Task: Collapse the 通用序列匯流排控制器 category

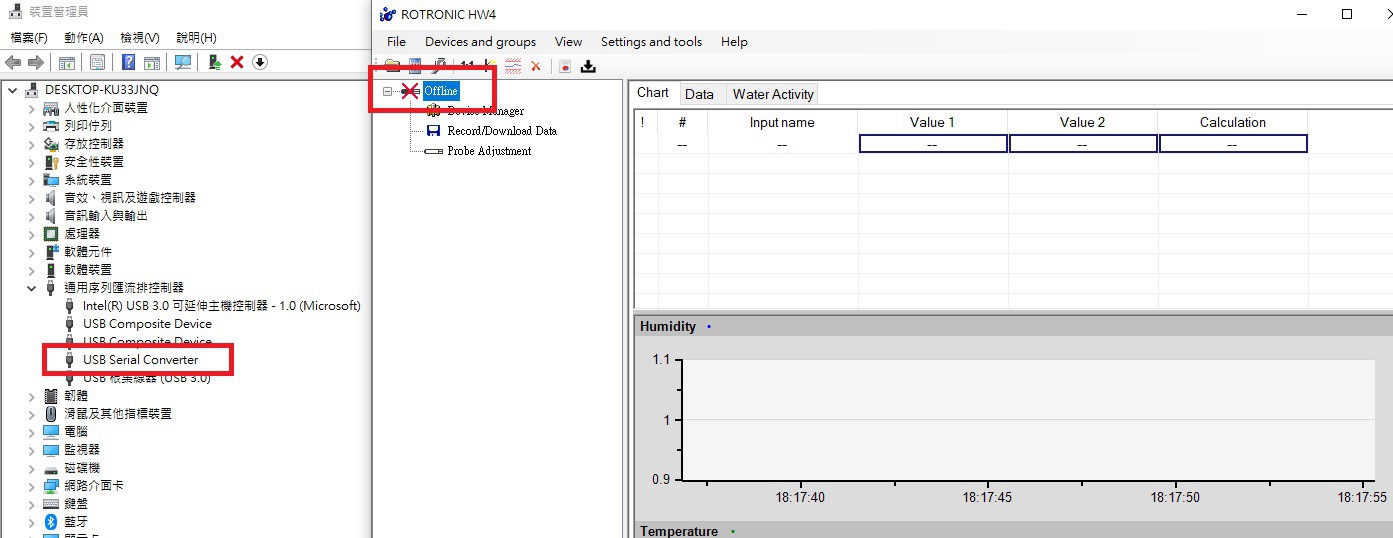Action: click(x=32, y=288)
